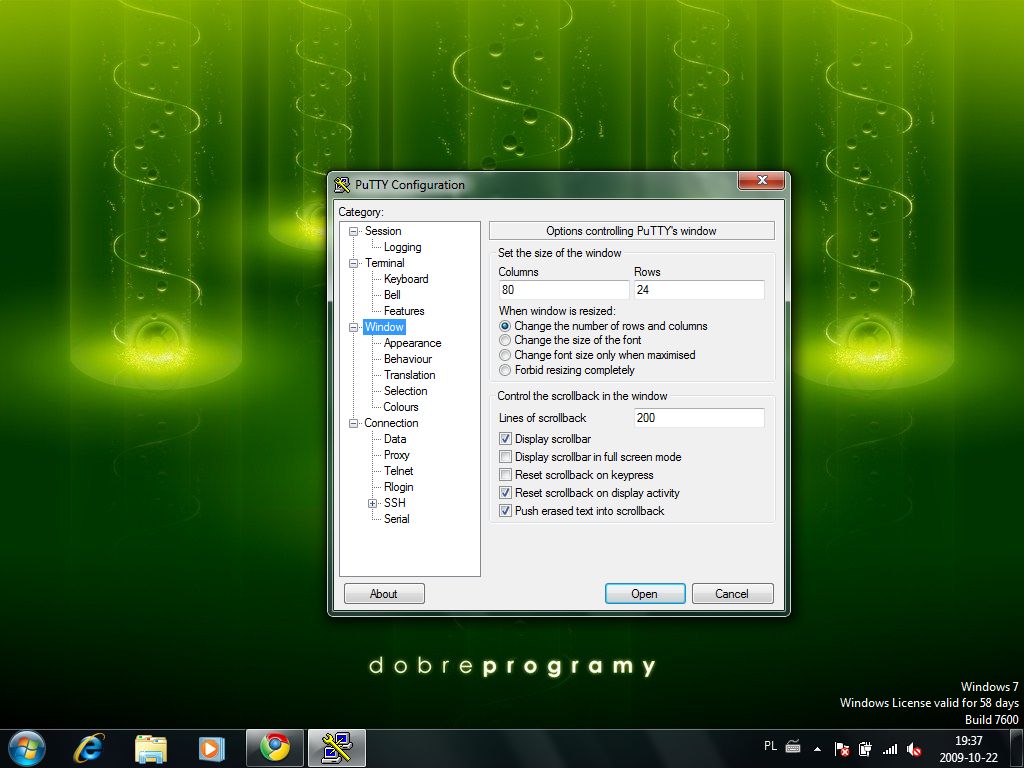This screenshot has width=1024, height=768.
Task: Launch Internet Explorer from the taskbar
Action: 89,748
